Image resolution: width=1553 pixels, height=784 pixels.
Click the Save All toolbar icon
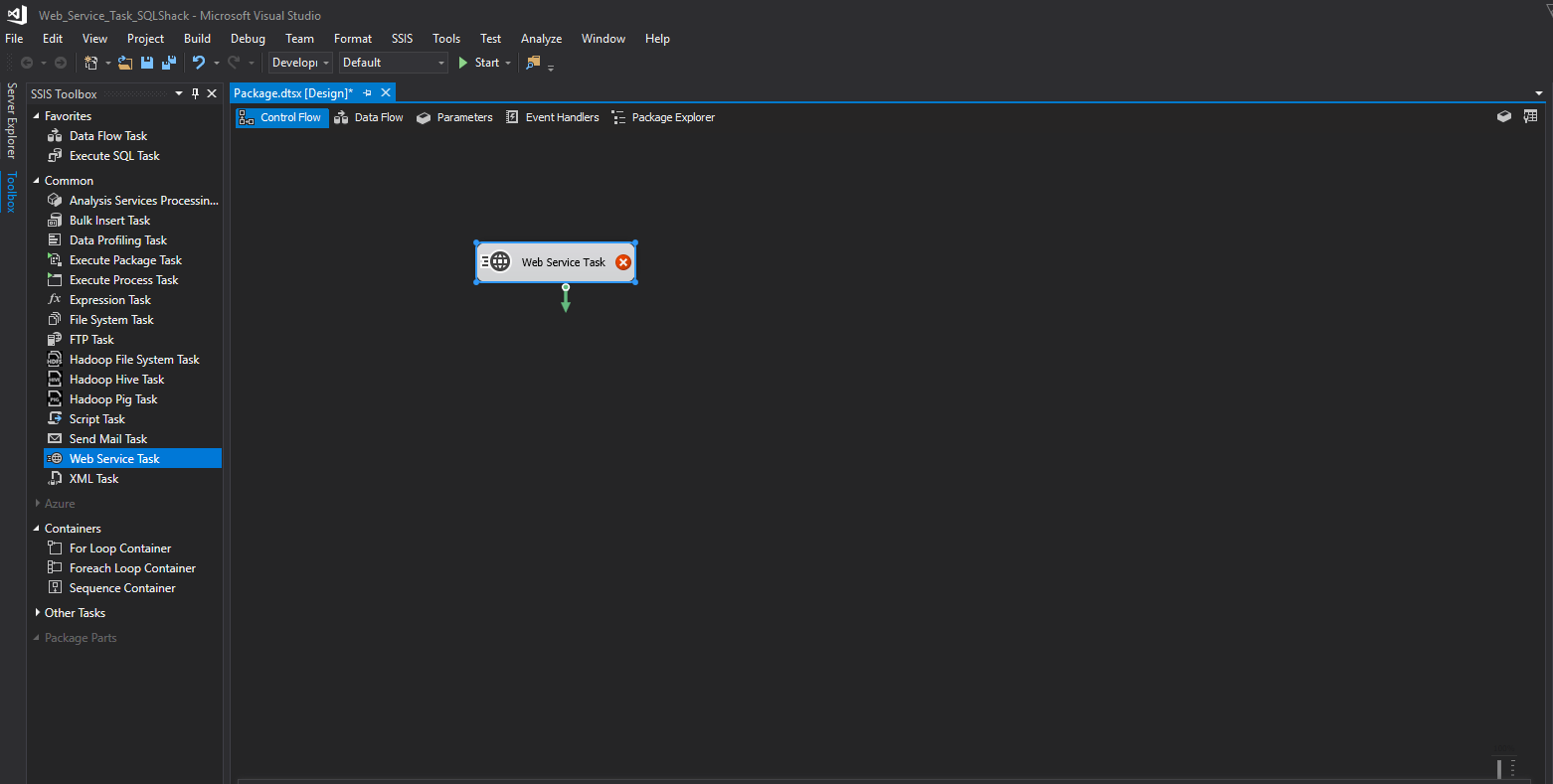[169, 63]
